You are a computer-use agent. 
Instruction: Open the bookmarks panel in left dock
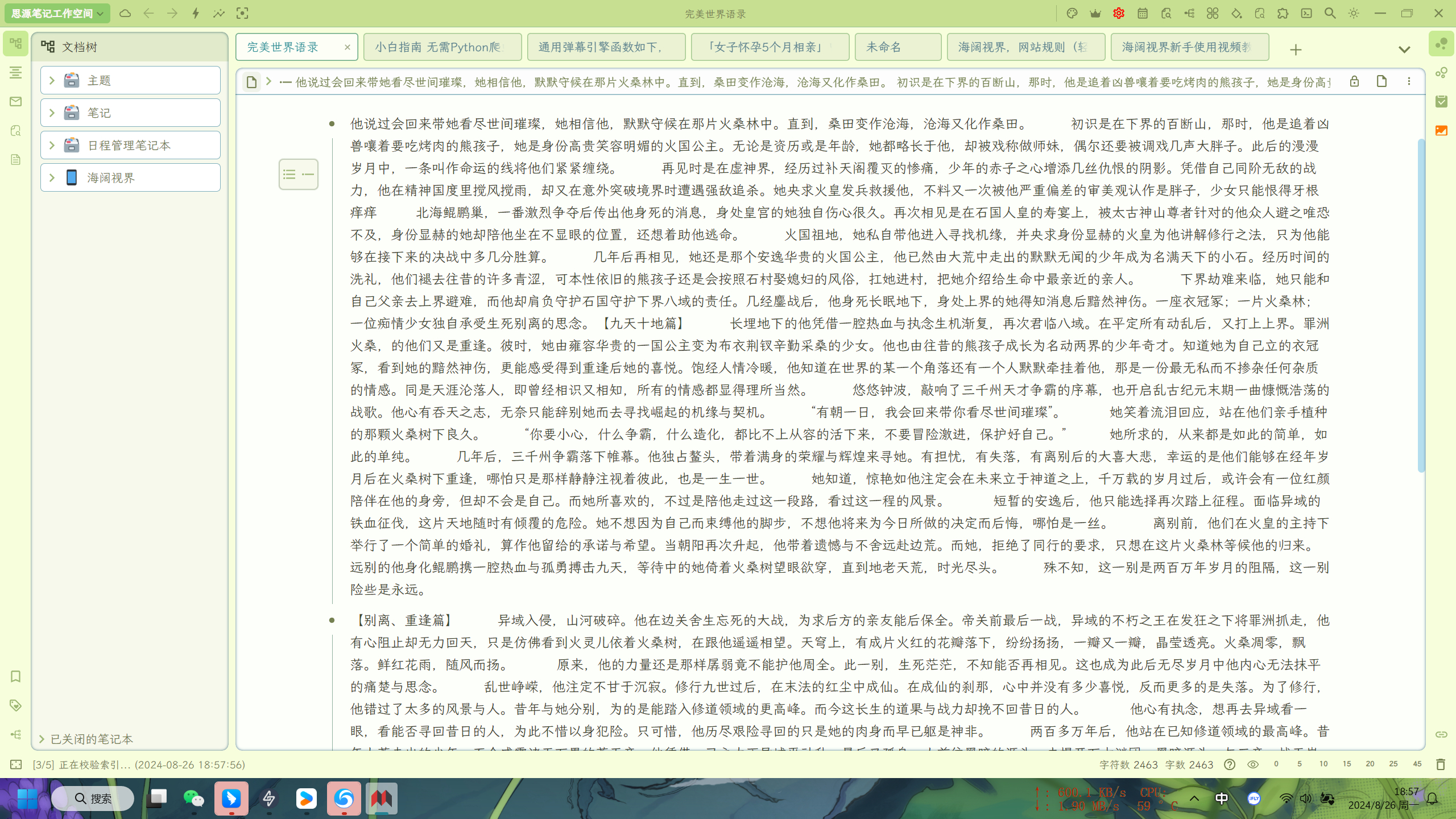15,677
